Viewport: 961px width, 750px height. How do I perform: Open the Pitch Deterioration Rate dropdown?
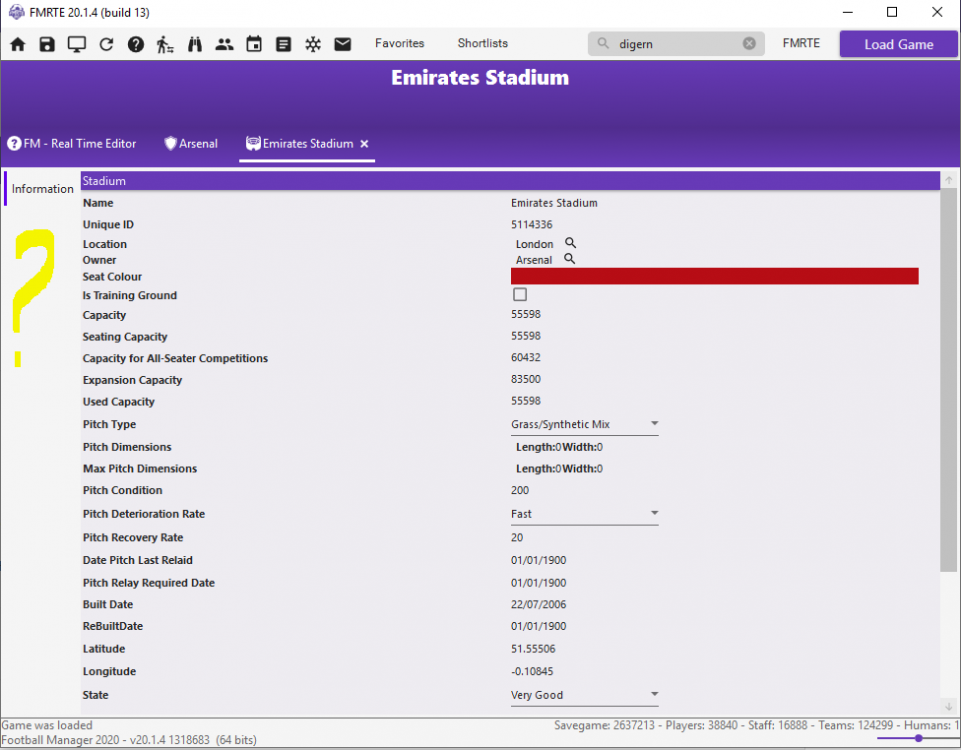[x=584, y=513]
